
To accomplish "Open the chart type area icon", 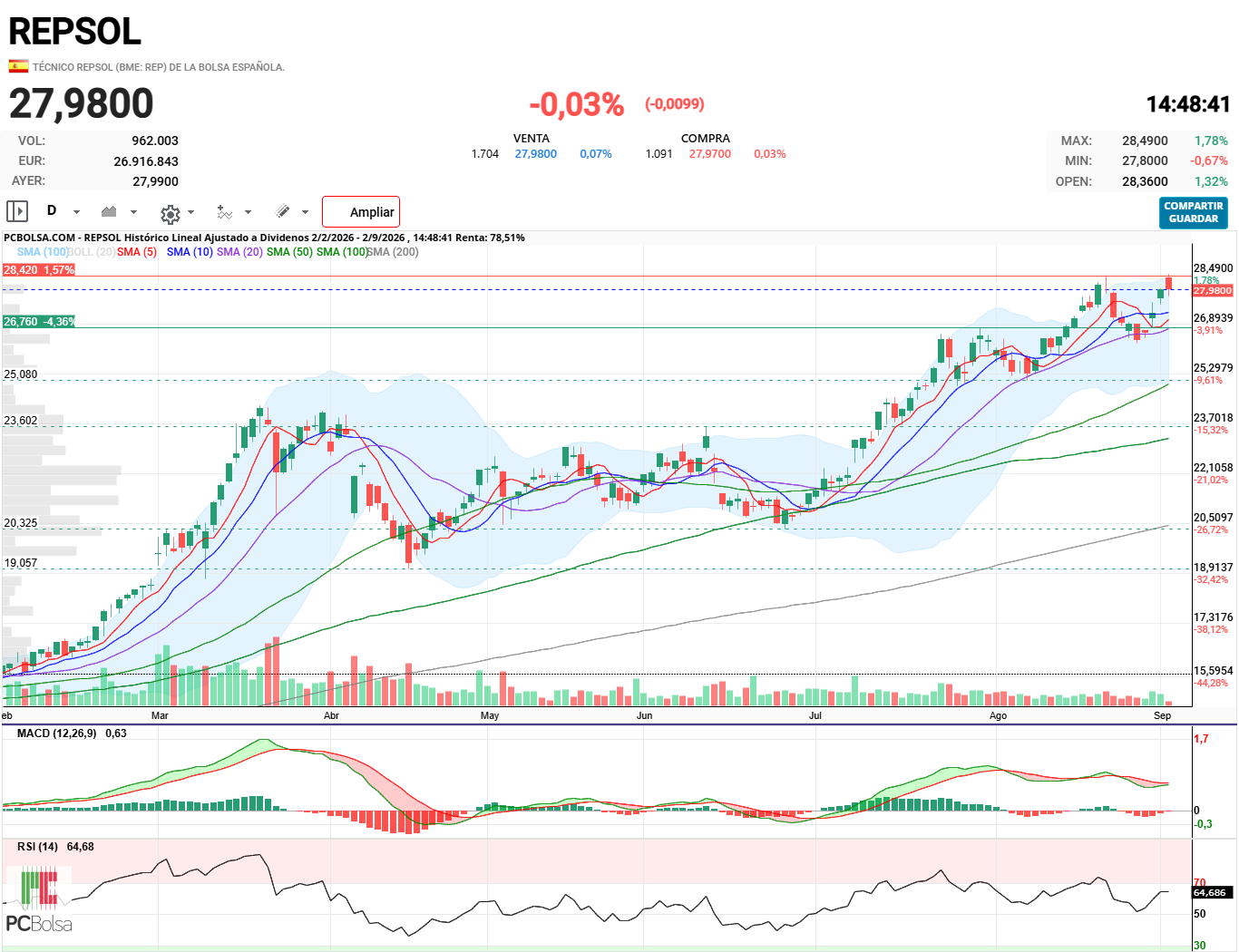I will pos(109,211).
